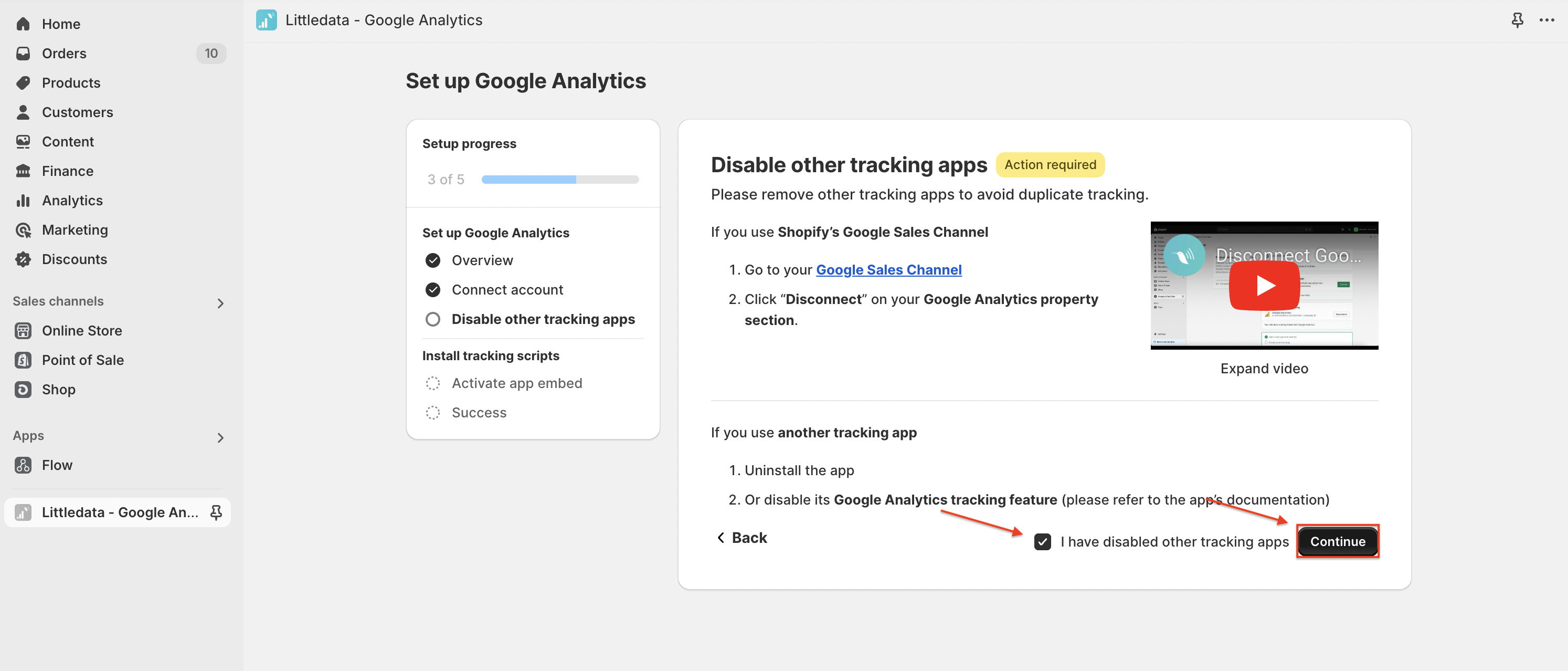The height and width of the screenshot is (671, 1568).
Task: Unpin Littledata app in sidebar
Action: point(216,512)
